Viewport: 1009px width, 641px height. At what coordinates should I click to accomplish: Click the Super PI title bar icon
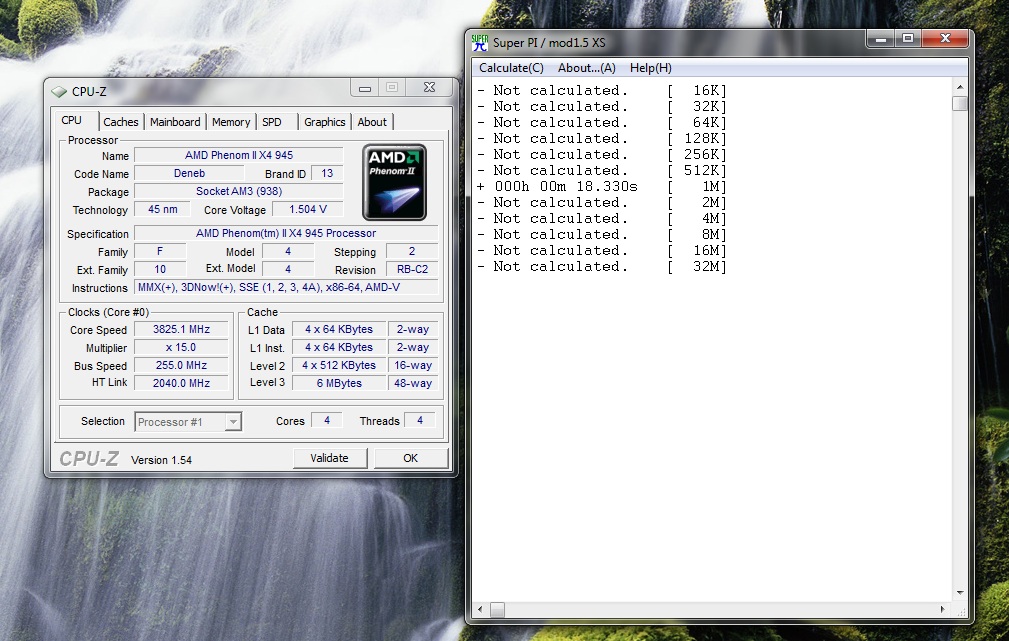point(479,42)
